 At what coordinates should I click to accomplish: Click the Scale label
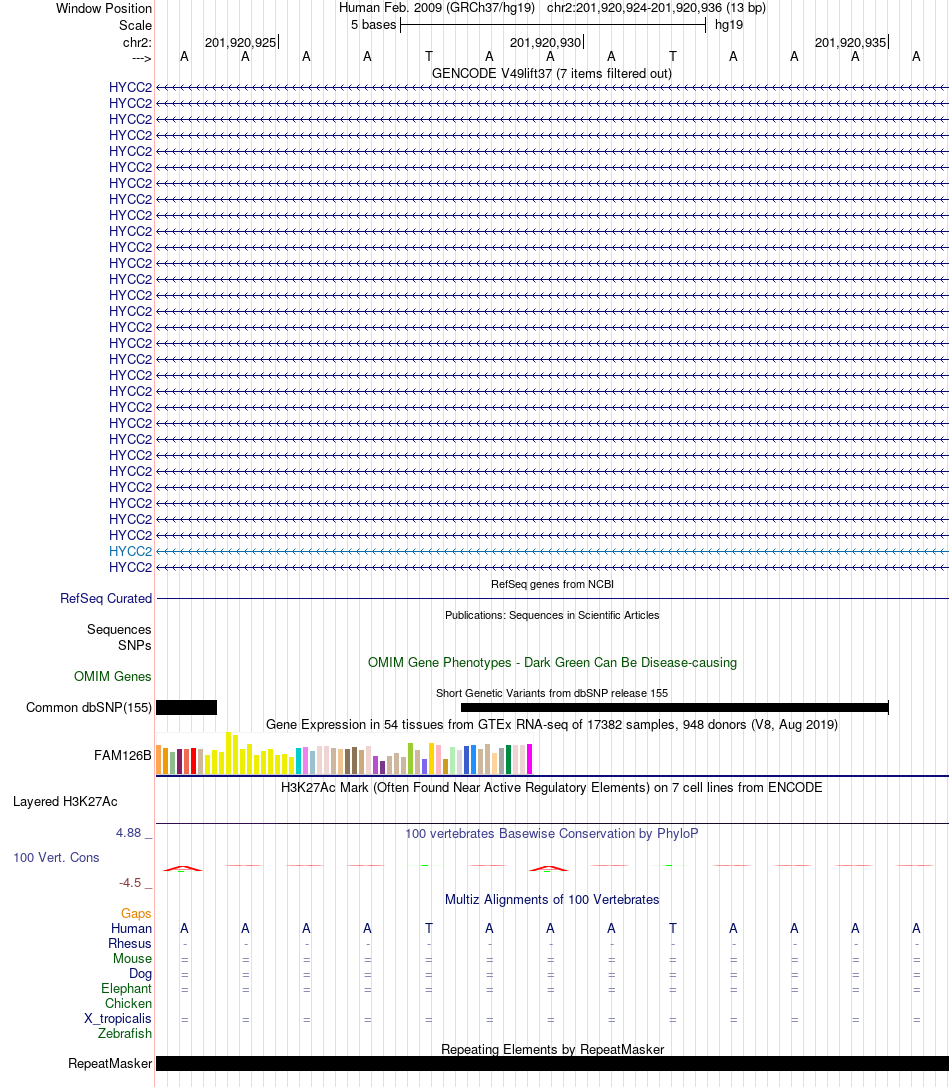click(135, 26)
